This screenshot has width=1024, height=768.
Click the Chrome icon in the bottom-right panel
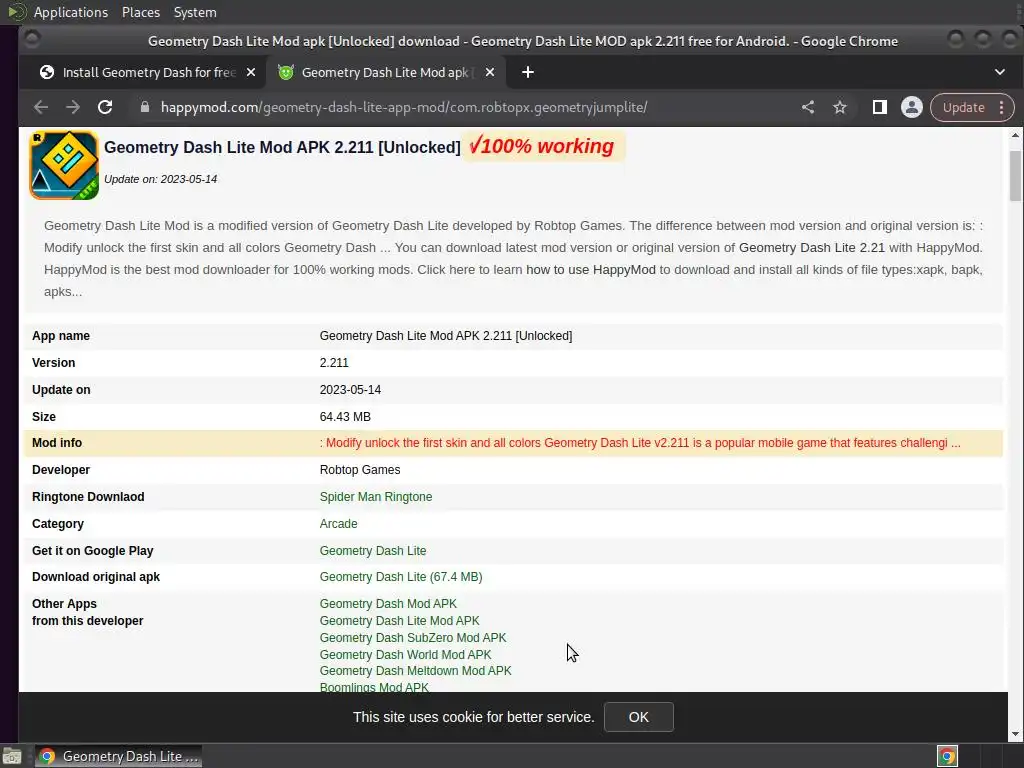[x=947, y=756]
